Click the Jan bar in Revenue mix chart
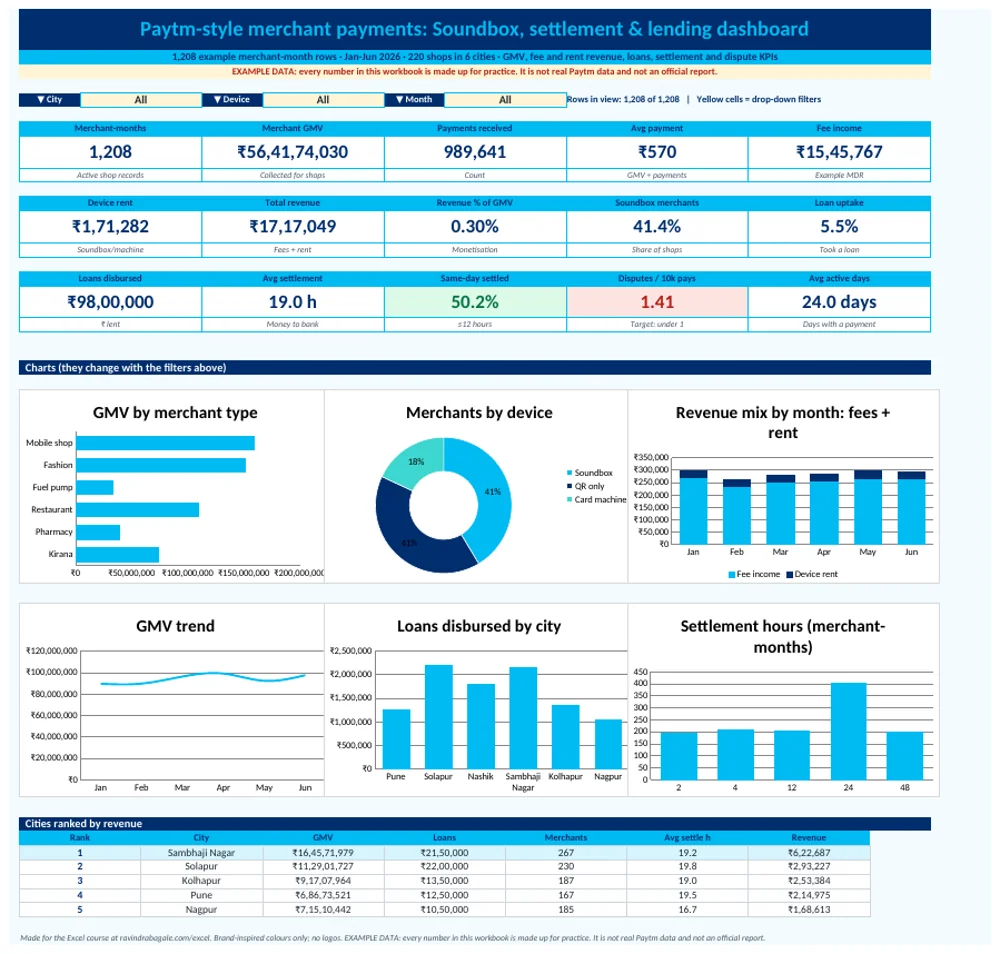1000x954 pixels. (x=693, y=507)
